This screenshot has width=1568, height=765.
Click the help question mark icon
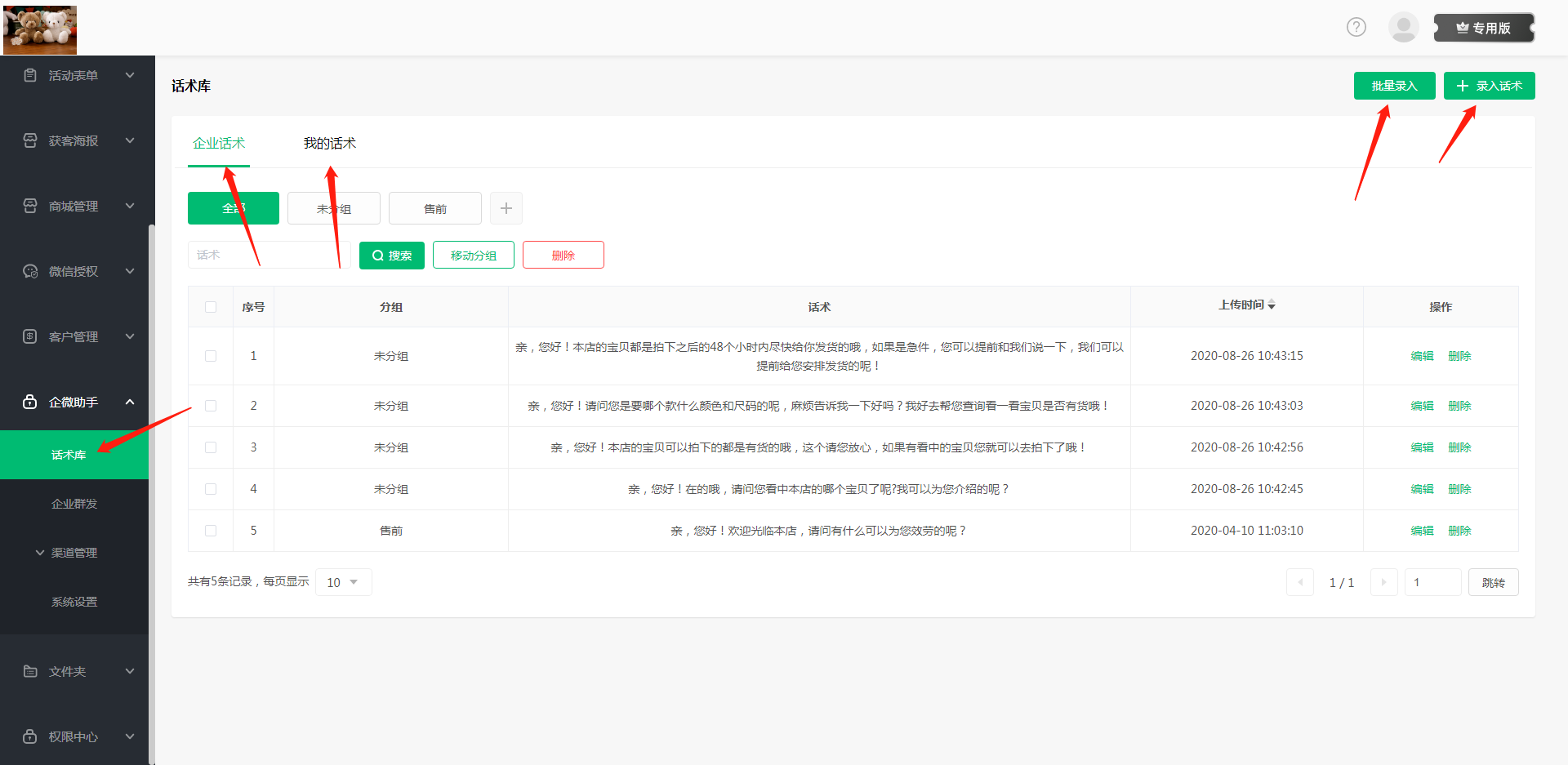1356,27
